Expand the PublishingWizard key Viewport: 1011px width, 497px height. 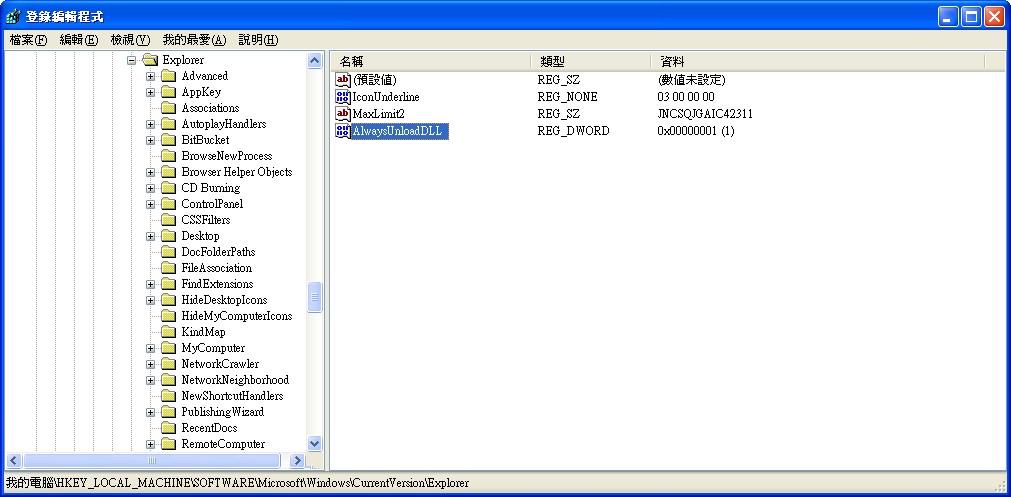(150, 412)
